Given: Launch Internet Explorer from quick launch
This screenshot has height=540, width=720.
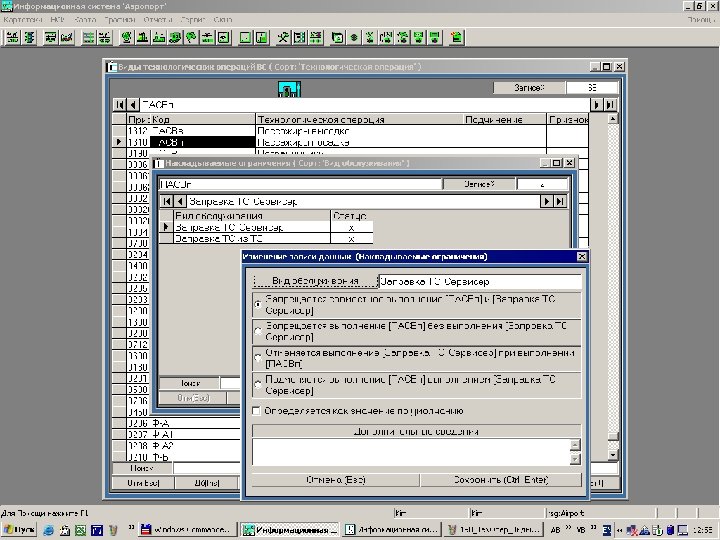Looking at the screenshot, I should [48, 530].
